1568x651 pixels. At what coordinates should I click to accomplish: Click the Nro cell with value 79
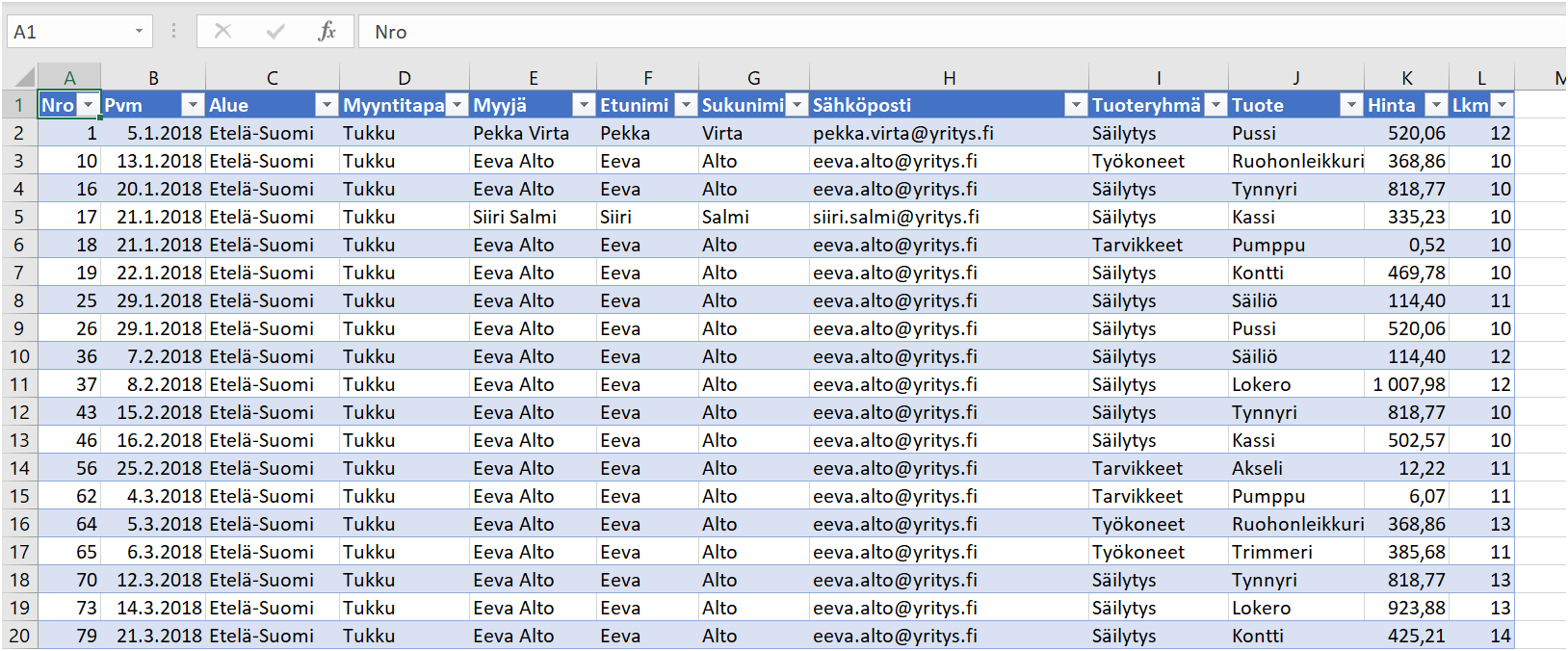click(69, 636)
